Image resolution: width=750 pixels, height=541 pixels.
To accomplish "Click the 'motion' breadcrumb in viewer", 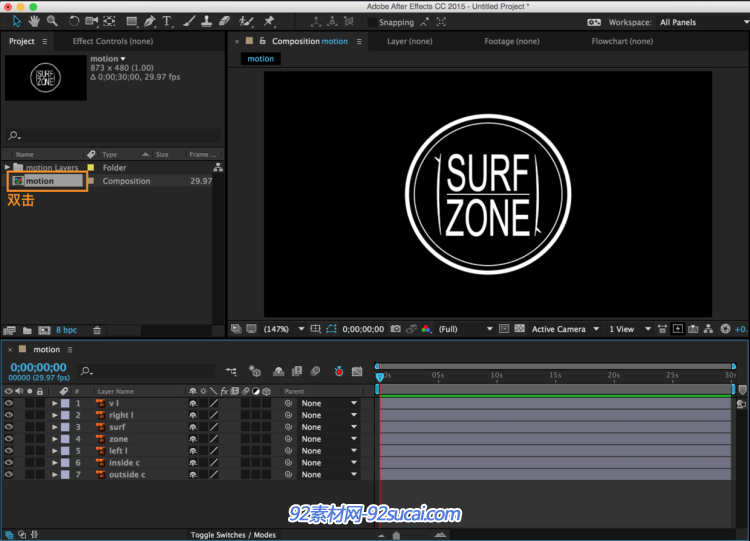I will point(261,59).
